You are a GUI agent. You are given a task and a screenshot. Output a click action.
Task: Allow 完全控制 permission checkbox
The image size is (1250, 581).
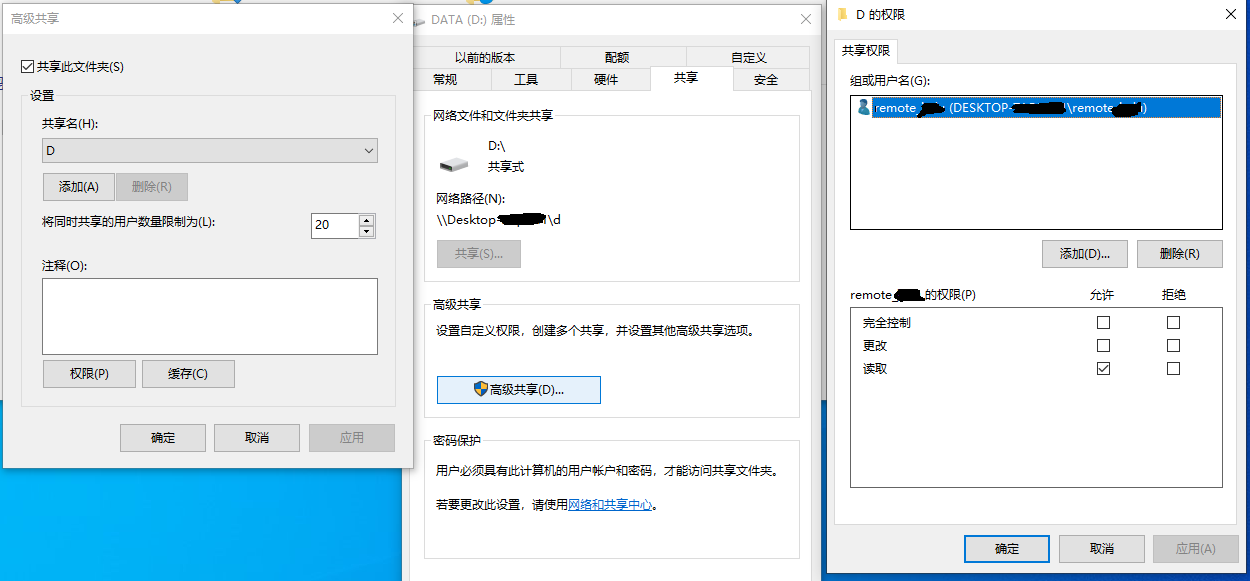1103,322
